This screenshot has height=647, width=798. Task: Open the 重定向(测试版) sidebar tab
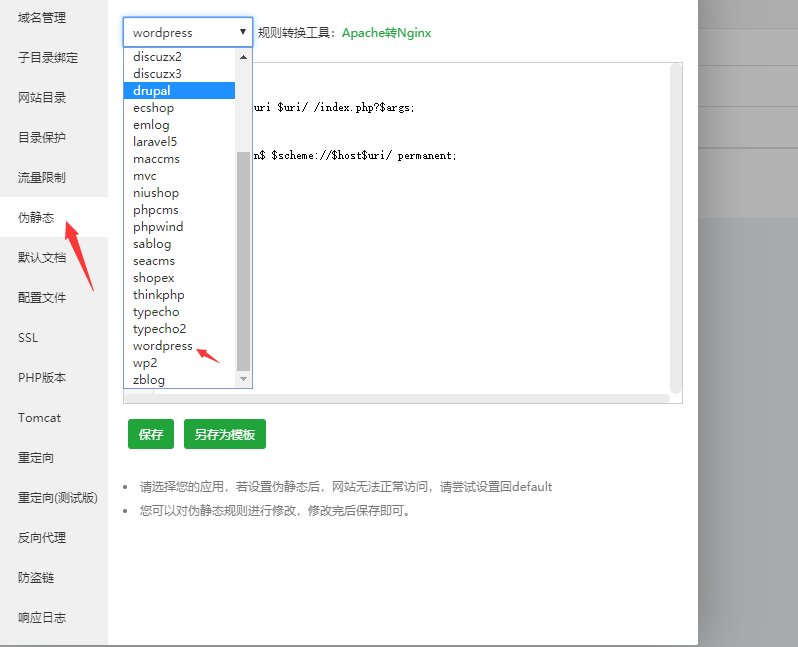[x=53, y=497]
